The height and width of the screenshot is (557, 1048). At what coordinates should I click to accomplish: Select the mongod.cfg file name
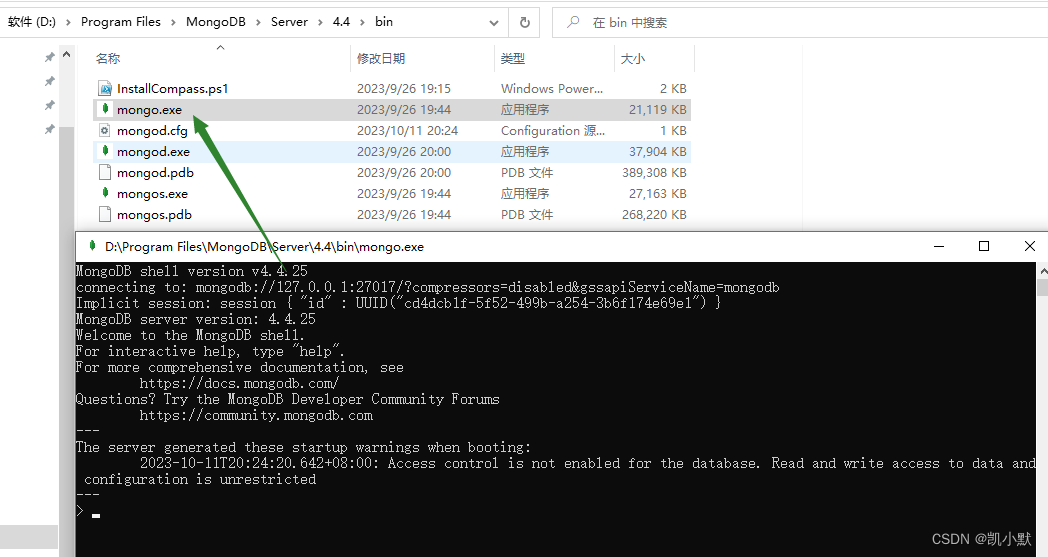152,130
